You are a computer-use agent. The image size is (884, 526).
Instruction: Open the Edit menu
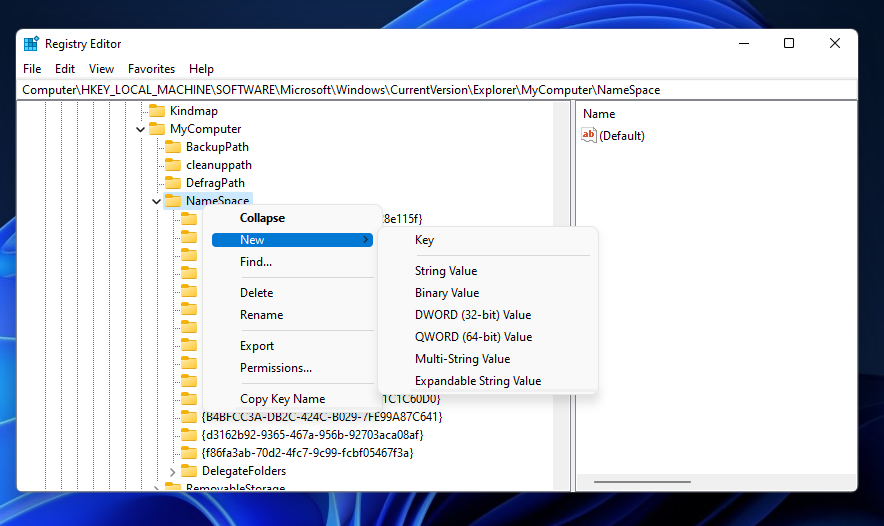(x=65, y=69)
